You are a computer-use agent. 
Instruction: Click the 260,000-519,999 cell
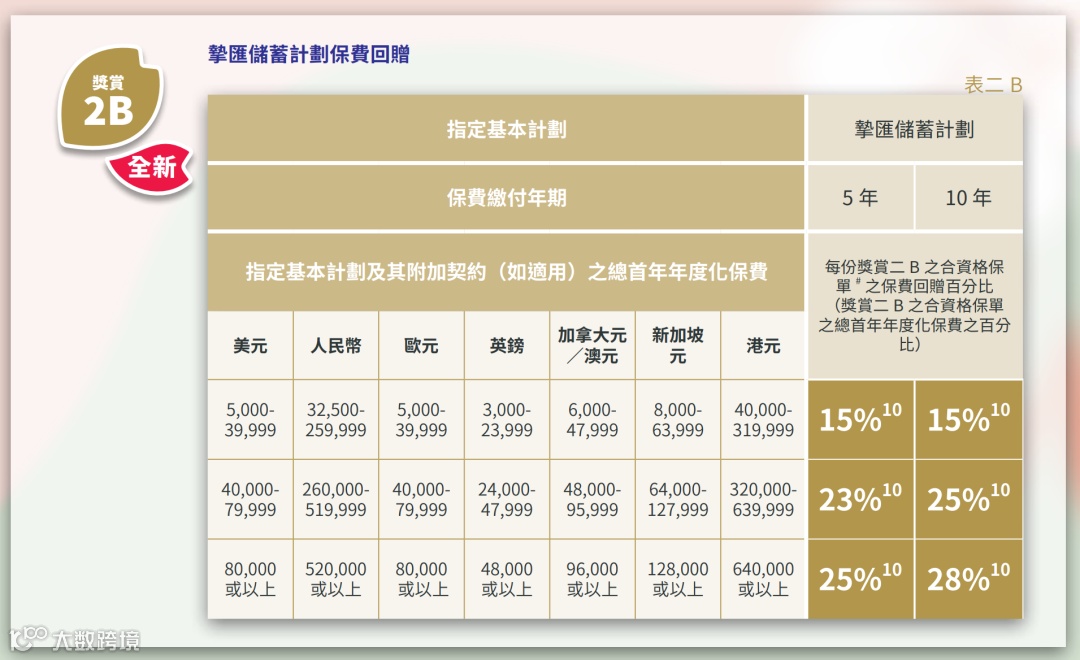click(335, 499)
